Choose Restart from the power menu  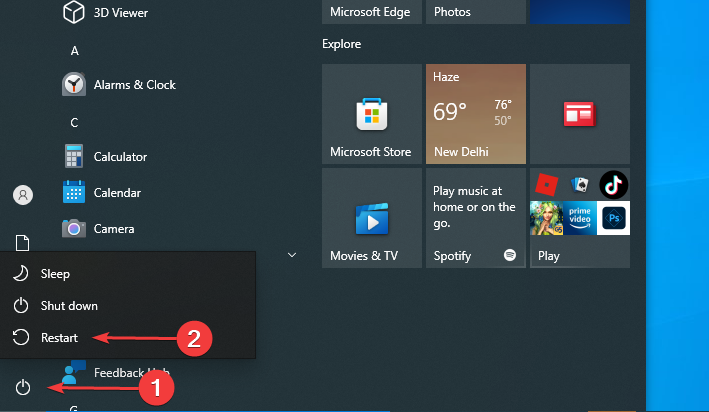128,338
